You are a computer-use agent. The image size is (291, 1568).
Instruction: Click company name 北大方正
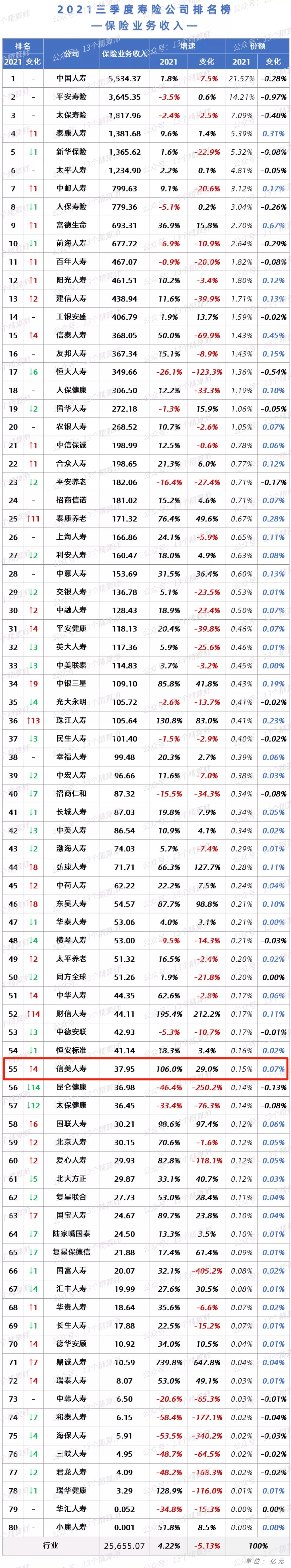coord(71,1179)
